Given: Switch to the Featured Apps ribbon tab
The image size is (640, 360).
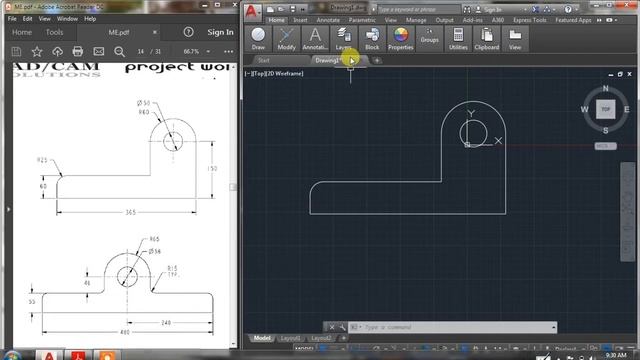Looking at the screenshot, I should [x=573, y=20].
